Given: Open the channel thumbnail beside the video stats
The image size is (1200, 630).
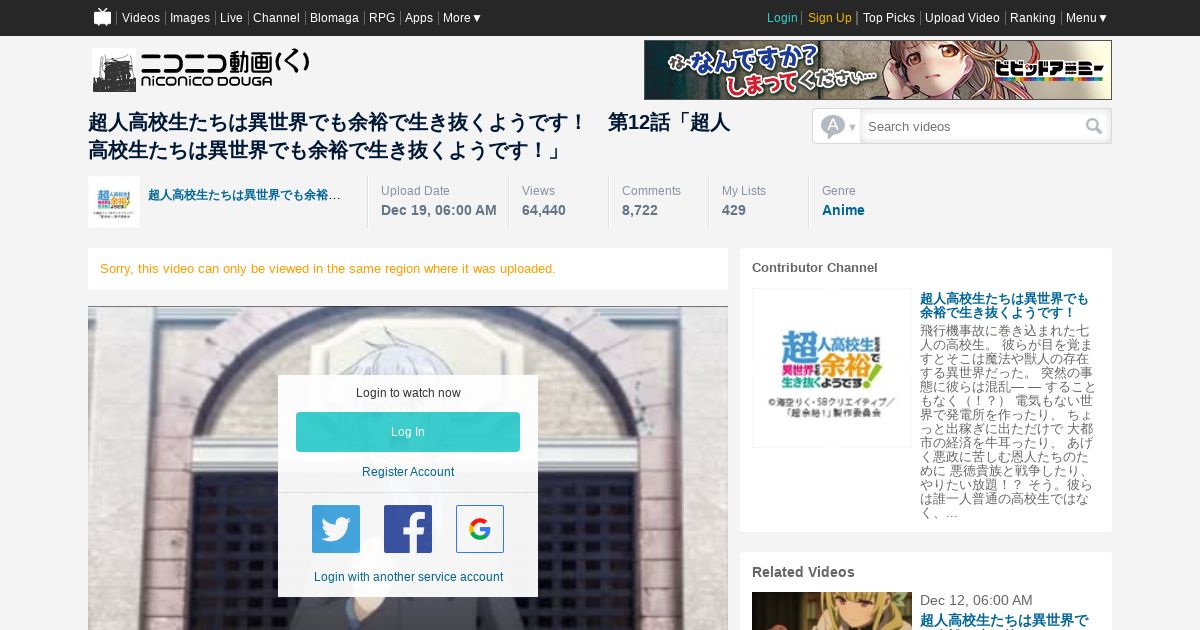Looking at the screenshot, I should click(114, 202).
